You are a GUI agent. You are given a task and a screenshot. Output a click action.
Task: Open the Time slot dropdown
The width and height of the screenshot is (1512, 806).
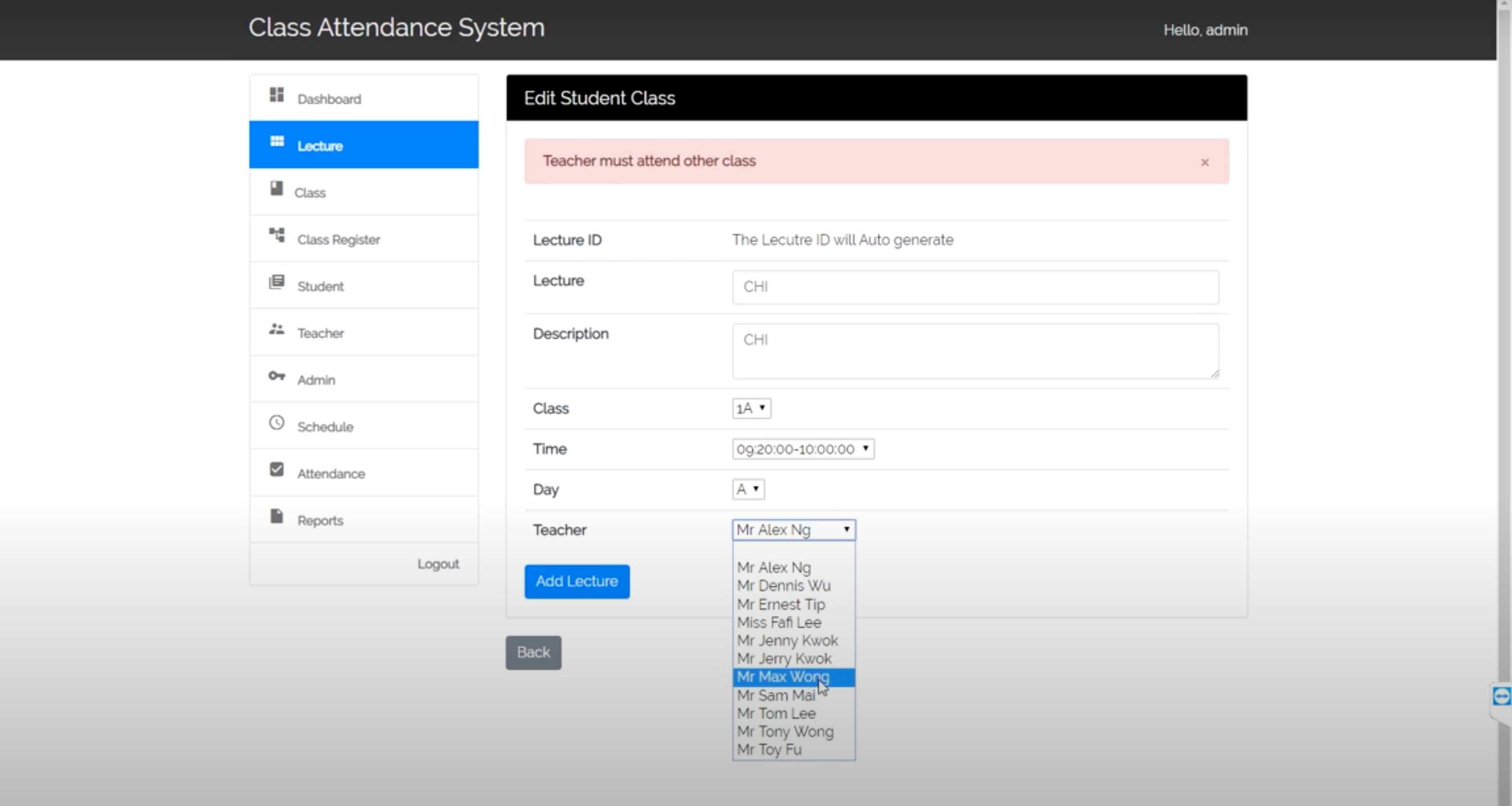[803, 449]
